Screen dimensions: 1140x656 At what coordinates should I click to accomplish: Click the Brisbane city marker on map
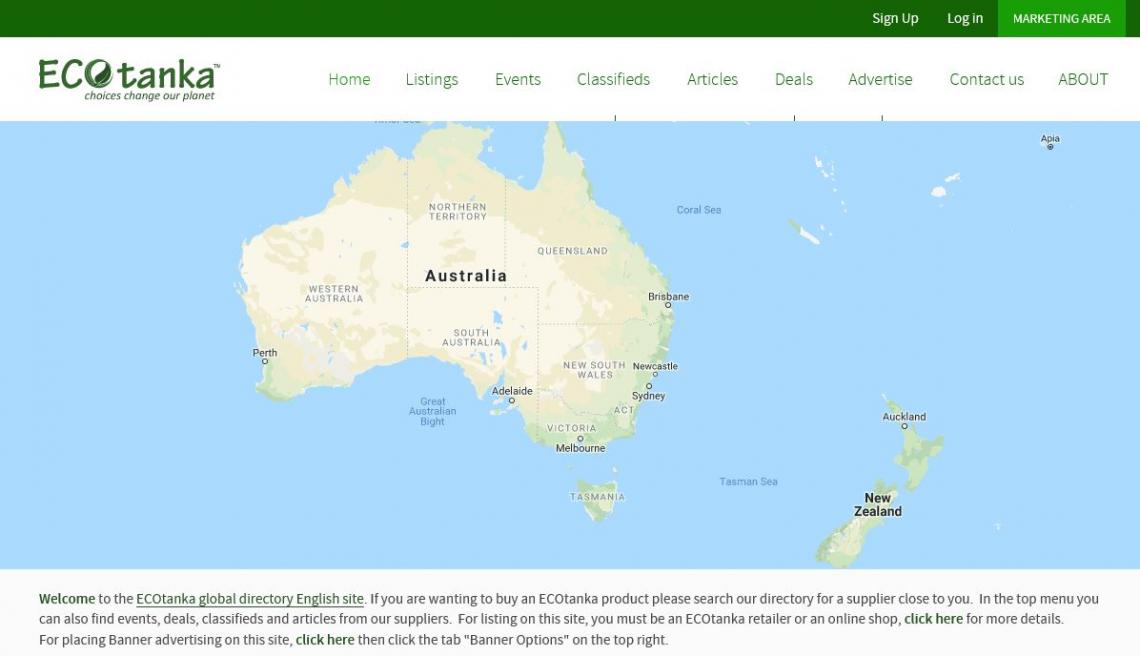coord(667,305)
